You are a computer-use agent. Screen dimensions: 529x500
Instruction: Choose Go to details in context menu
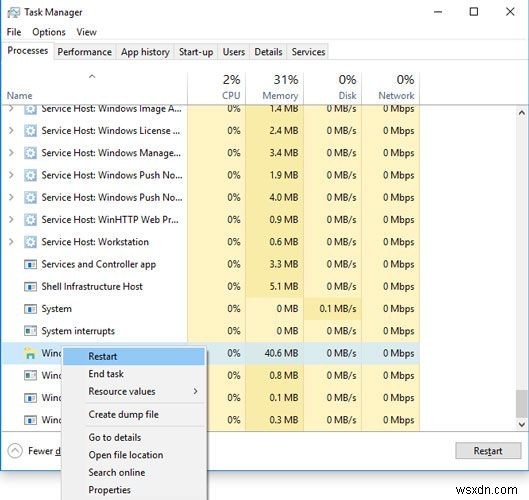pyautogui.click(x=134, y=437)
